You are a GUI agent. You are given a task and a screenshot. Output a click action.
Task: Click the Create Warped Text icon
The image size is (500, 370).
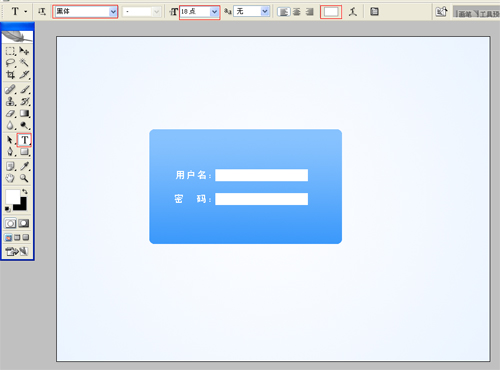353,12
